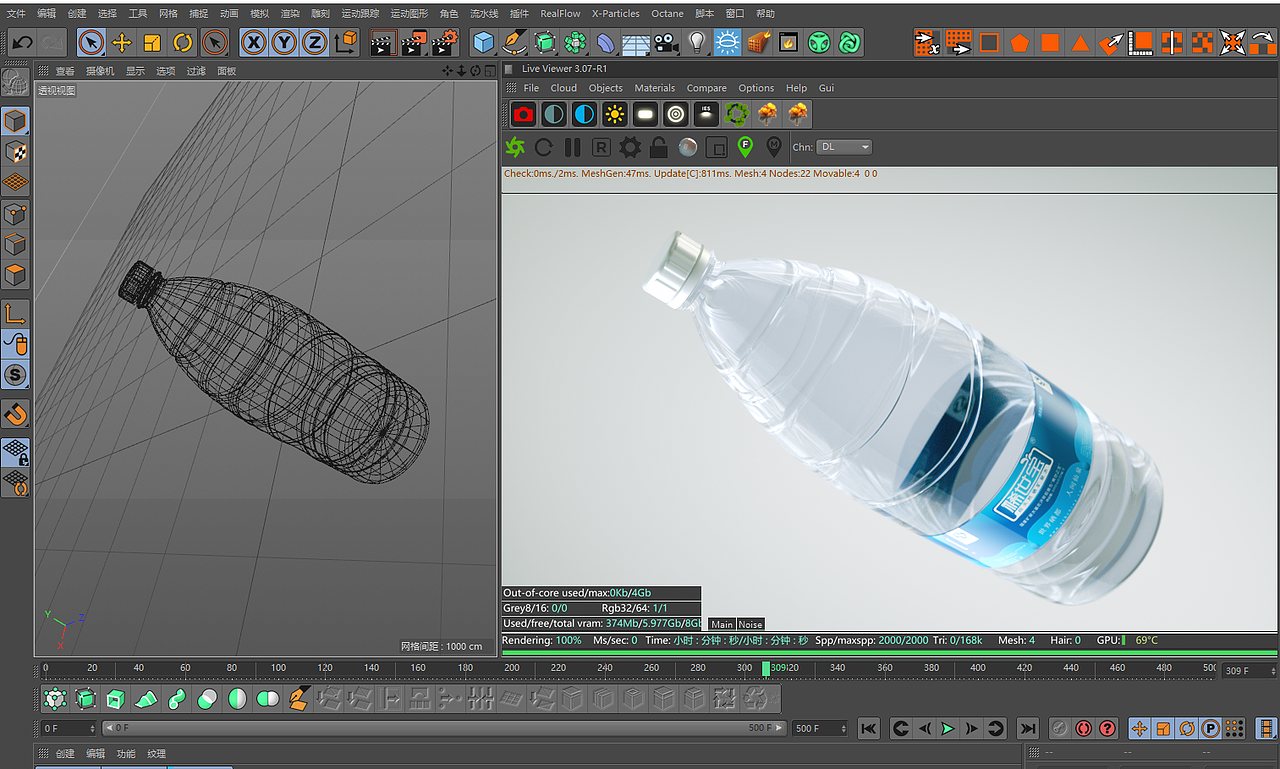1280x769 pixels.
Task: Open Live Viewer File menu
Action: click(531, 88)
